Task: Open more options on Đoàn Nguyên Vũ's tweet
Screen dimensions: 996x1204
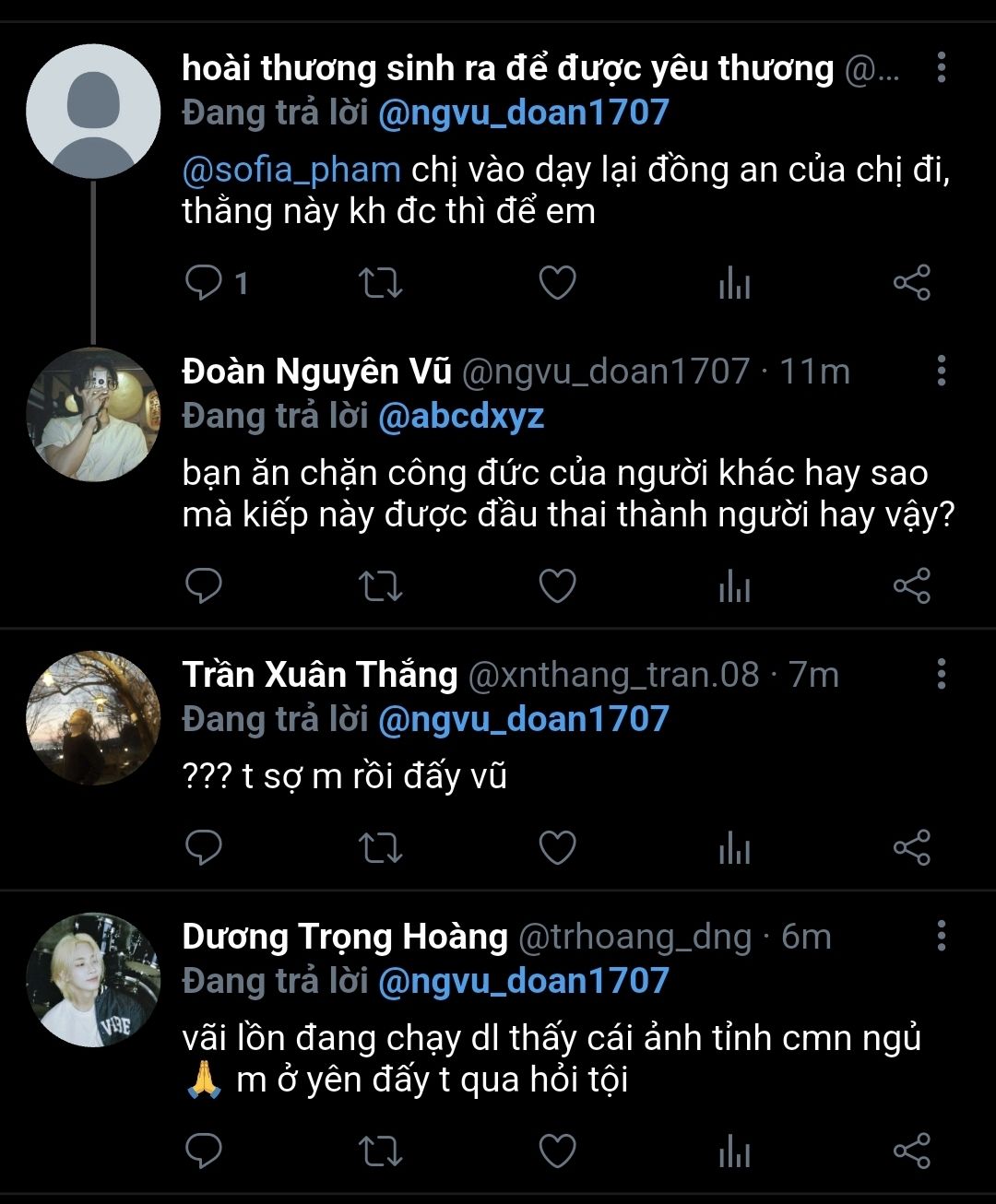Action: click(941, 371)
